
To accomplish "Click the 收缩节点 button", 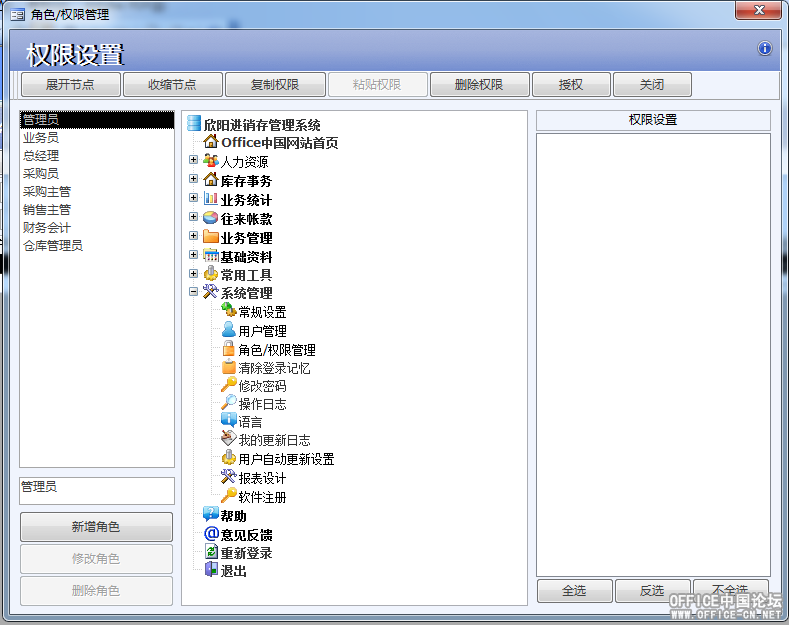I will click(173, 85).
